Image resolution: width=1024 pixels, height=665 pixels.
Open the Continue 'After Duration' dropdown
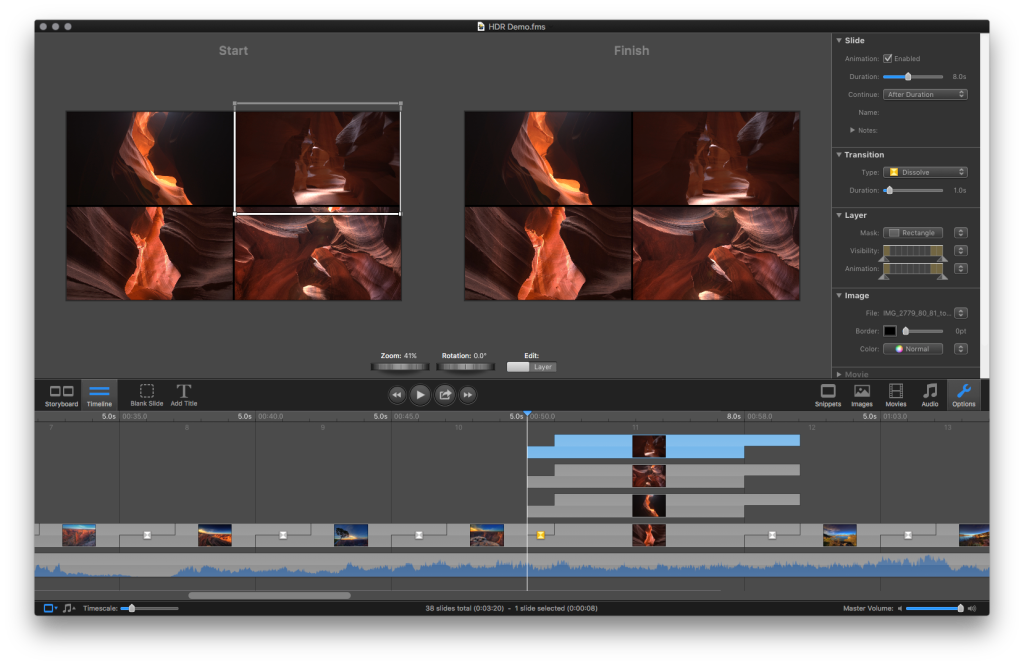point(925,93)
